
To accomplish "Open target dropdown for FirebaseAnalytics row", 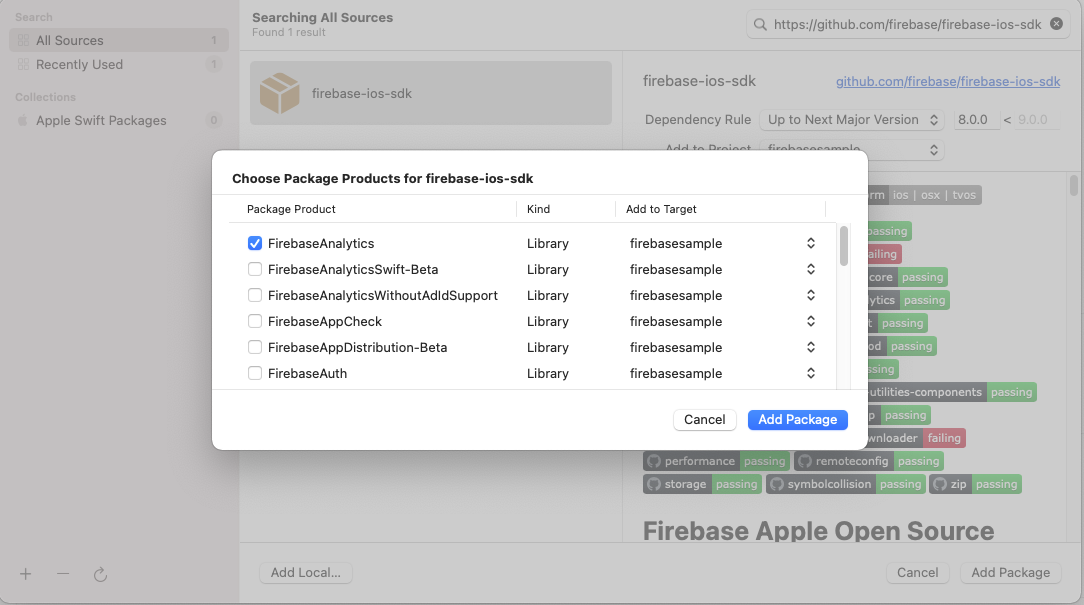I will 810,243.
